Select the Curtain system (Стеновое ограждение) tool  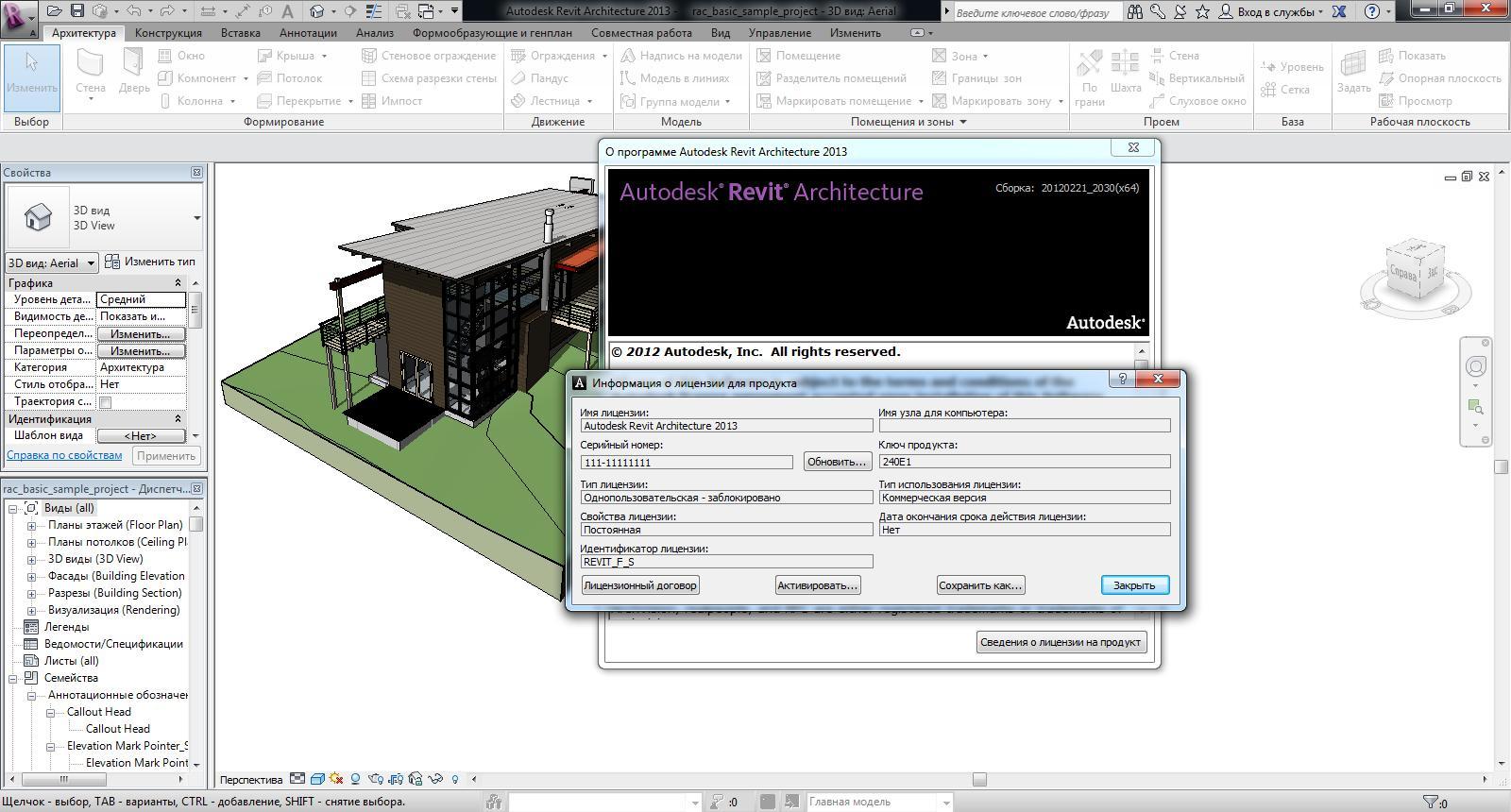coord(429,56)
